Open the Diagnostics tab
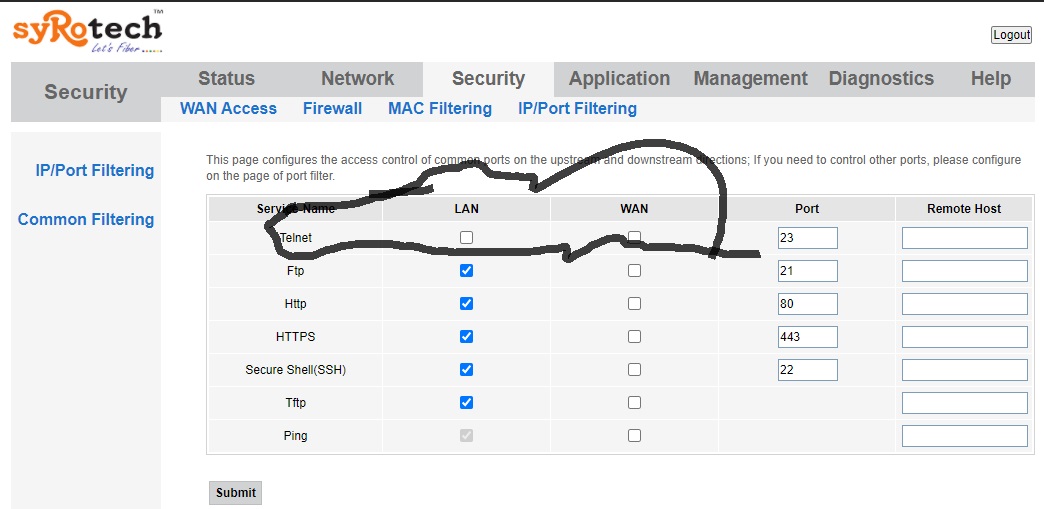 coord(881,79)
